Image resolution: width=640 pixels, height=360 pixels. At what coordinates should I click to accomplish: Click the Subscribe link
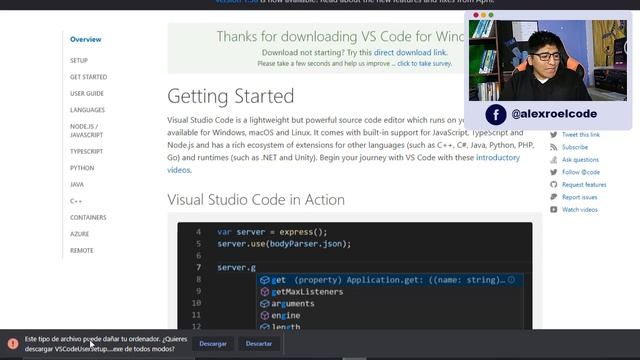coord(575,147)
